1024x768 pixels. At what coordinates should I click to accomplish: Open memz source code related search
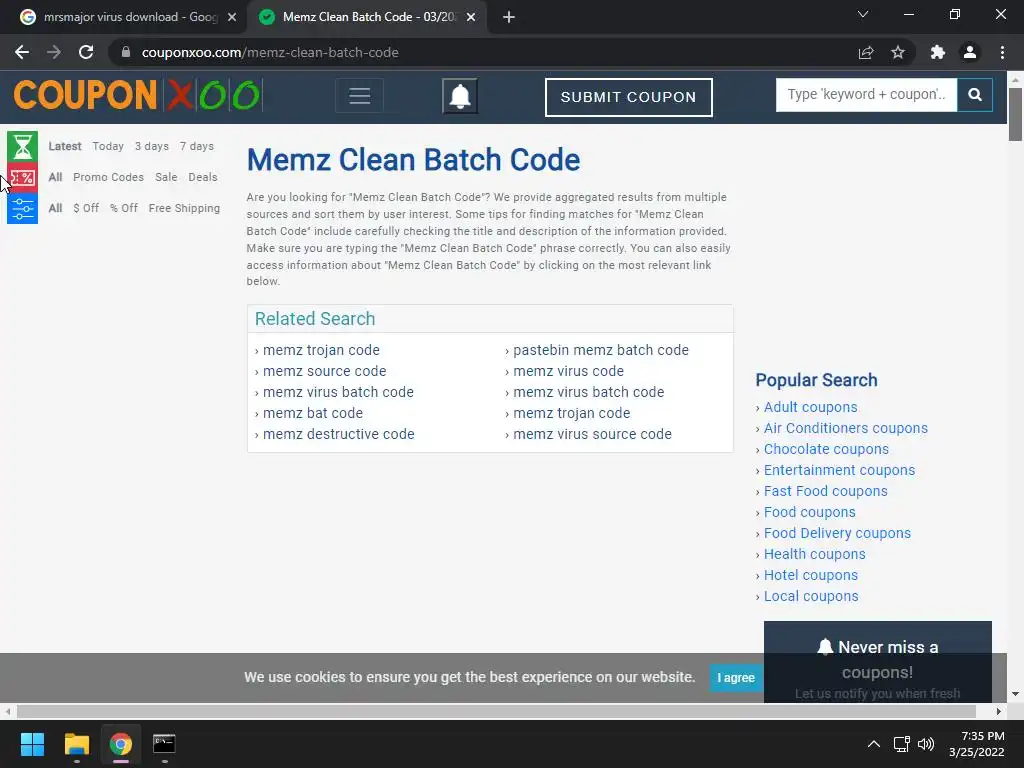(325, 371)
